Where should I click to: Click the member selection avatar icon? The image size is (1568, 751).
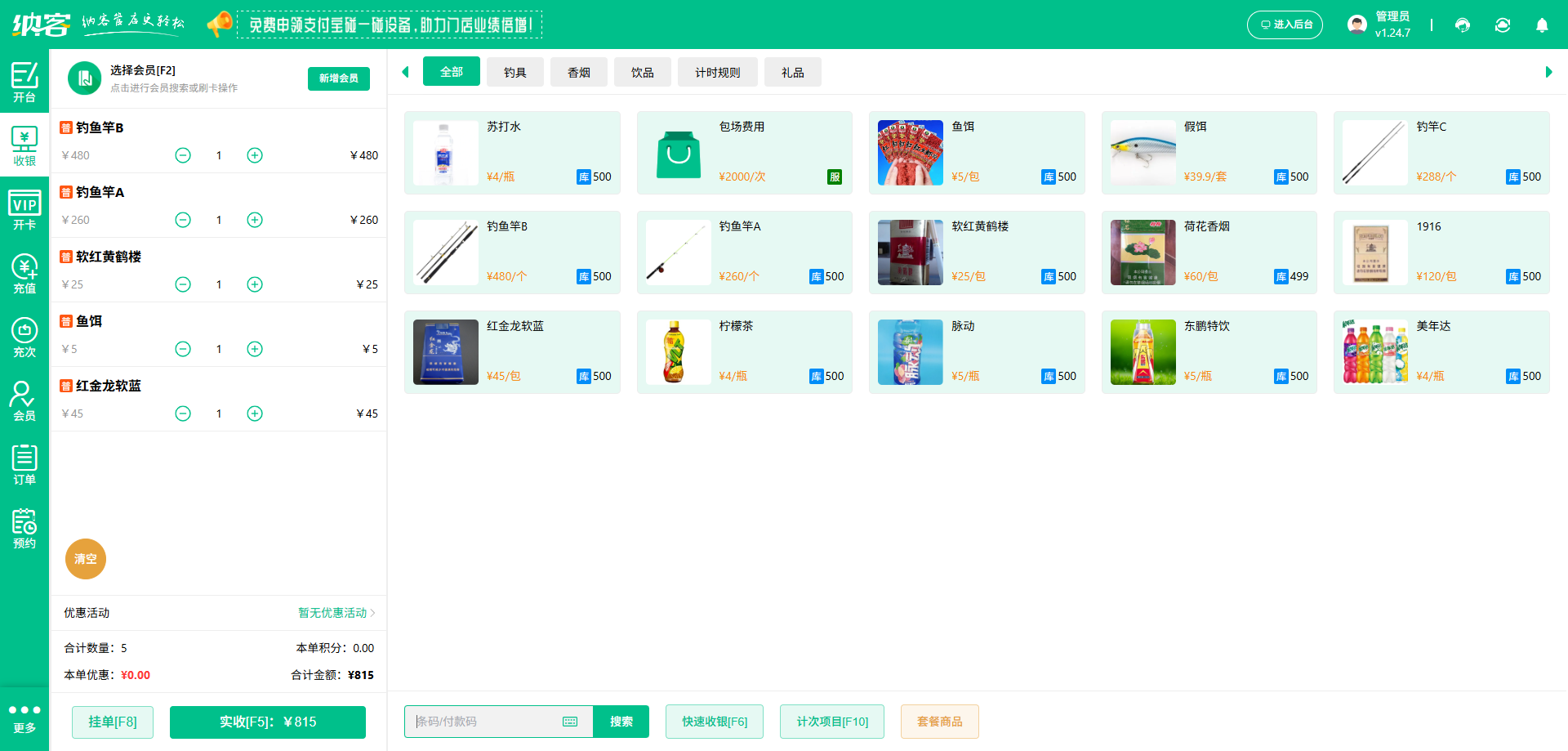pyautogui.click(x=84, y=78)
